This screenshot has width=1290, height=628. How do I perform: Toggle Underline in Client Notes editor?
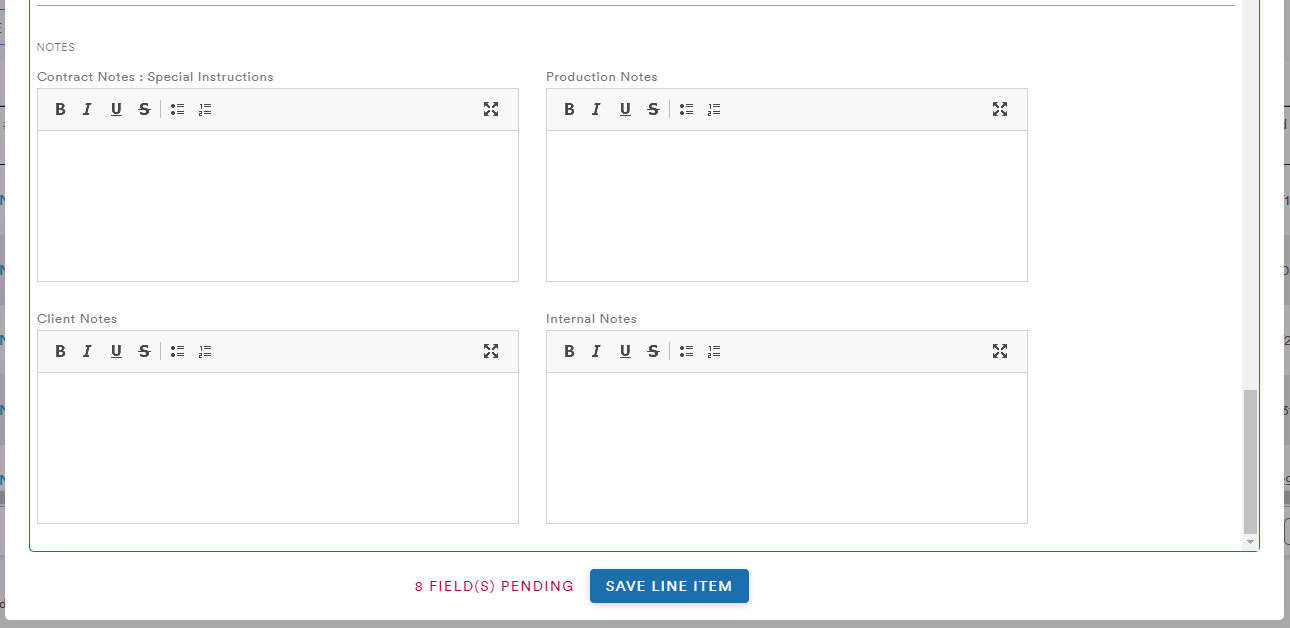coord(116,351)
